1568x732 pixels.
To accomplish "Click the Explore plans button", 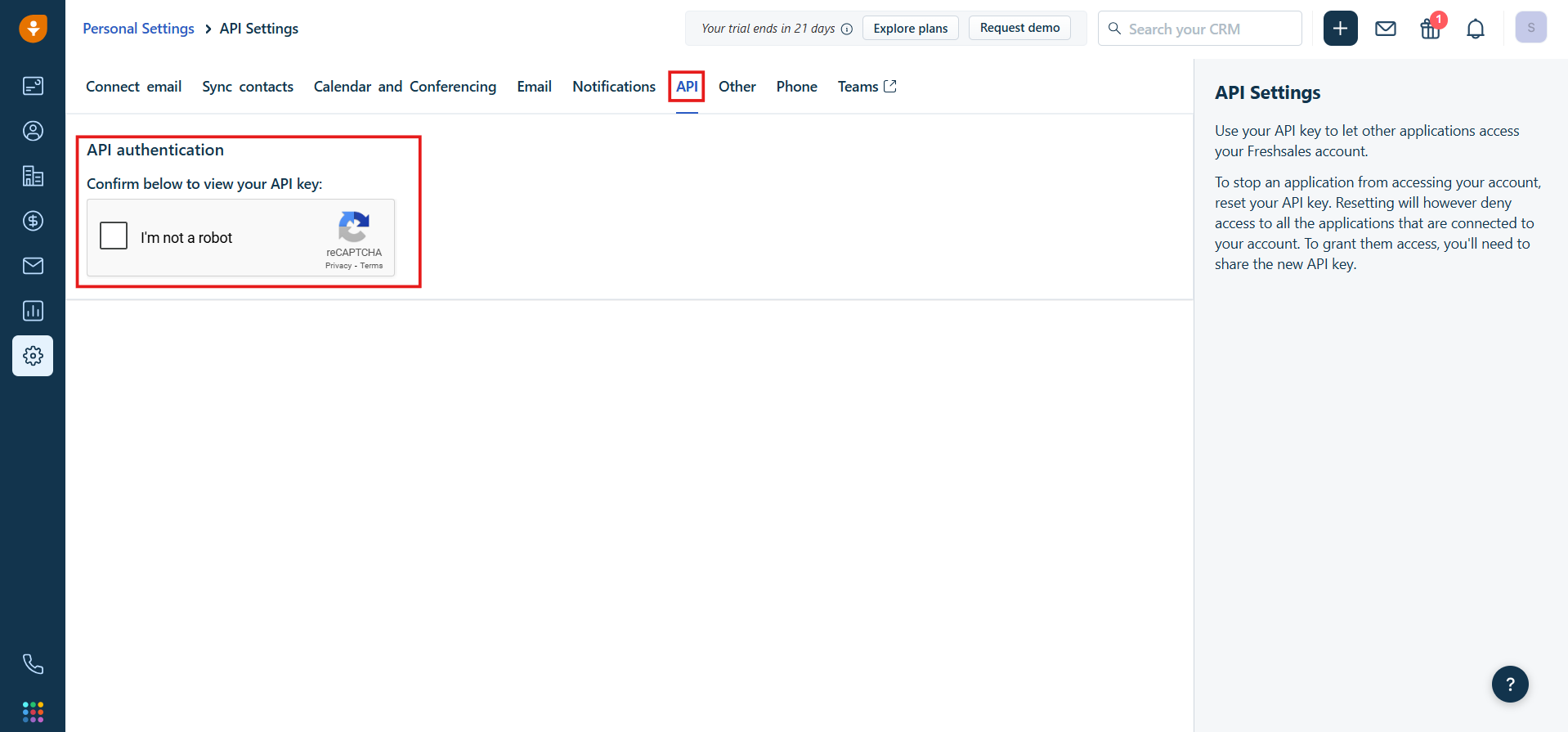I will 911,28.
